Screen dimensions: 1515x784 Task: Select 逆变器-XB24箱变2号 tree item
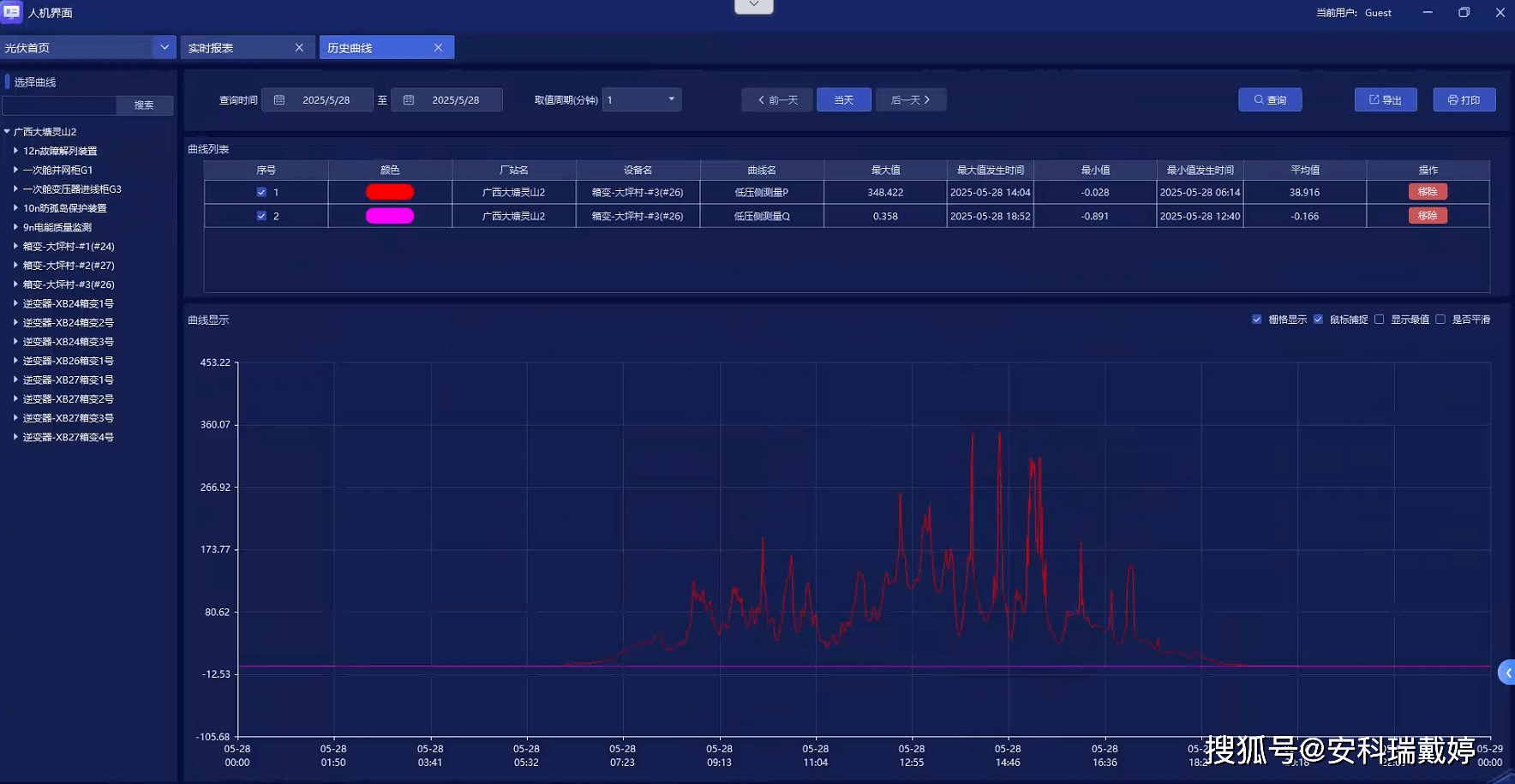69,323
